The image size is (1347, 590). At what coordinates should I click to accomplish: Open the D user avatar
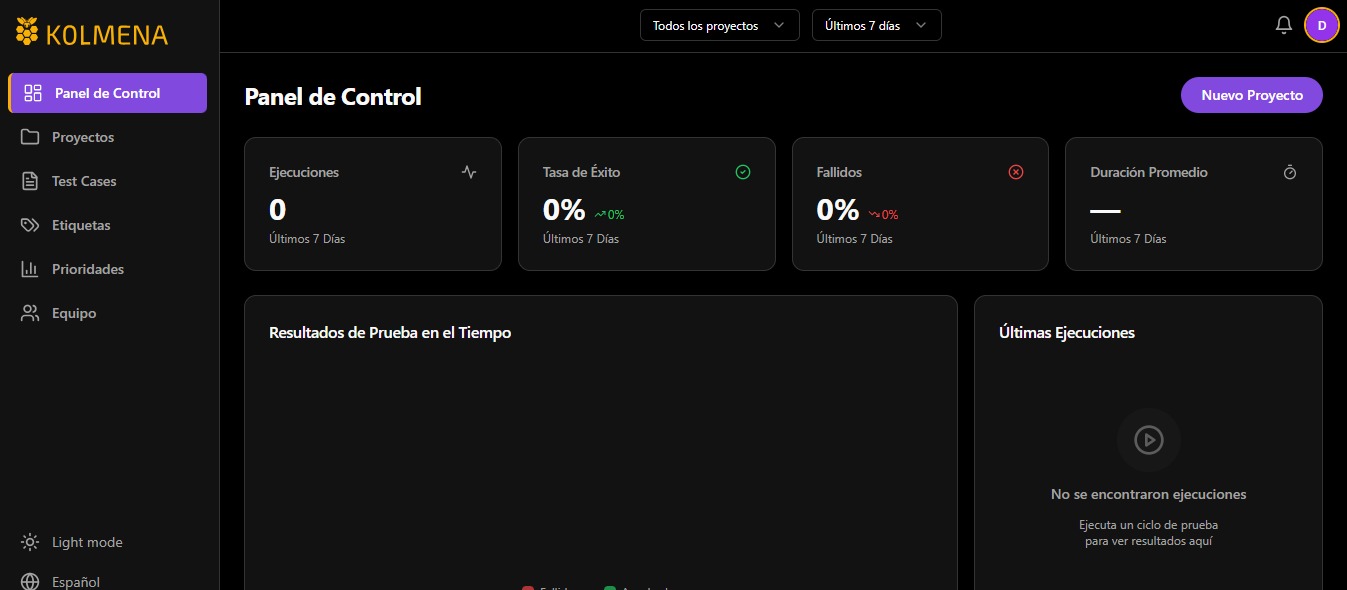(1322, 24)
